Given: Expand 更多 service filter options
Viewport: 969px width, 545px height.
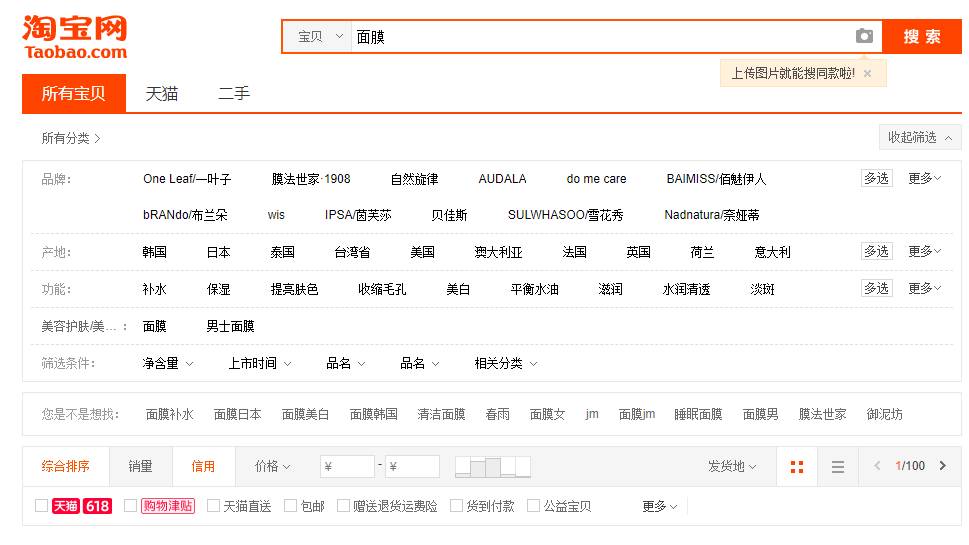Looking at the screenshot, I should [659, 506].
